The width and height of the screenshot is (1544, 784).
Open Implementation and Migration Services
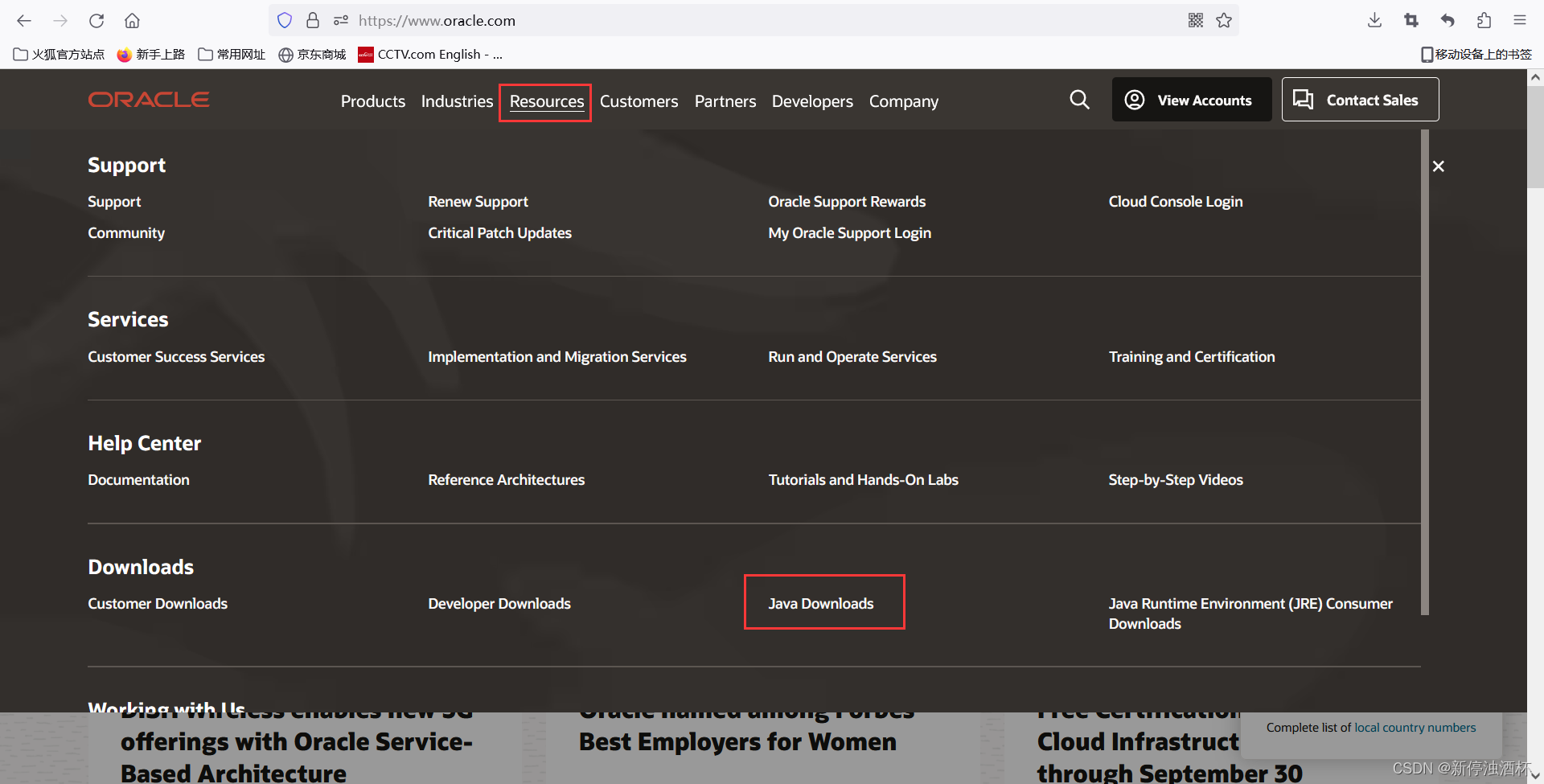point(557,357)
